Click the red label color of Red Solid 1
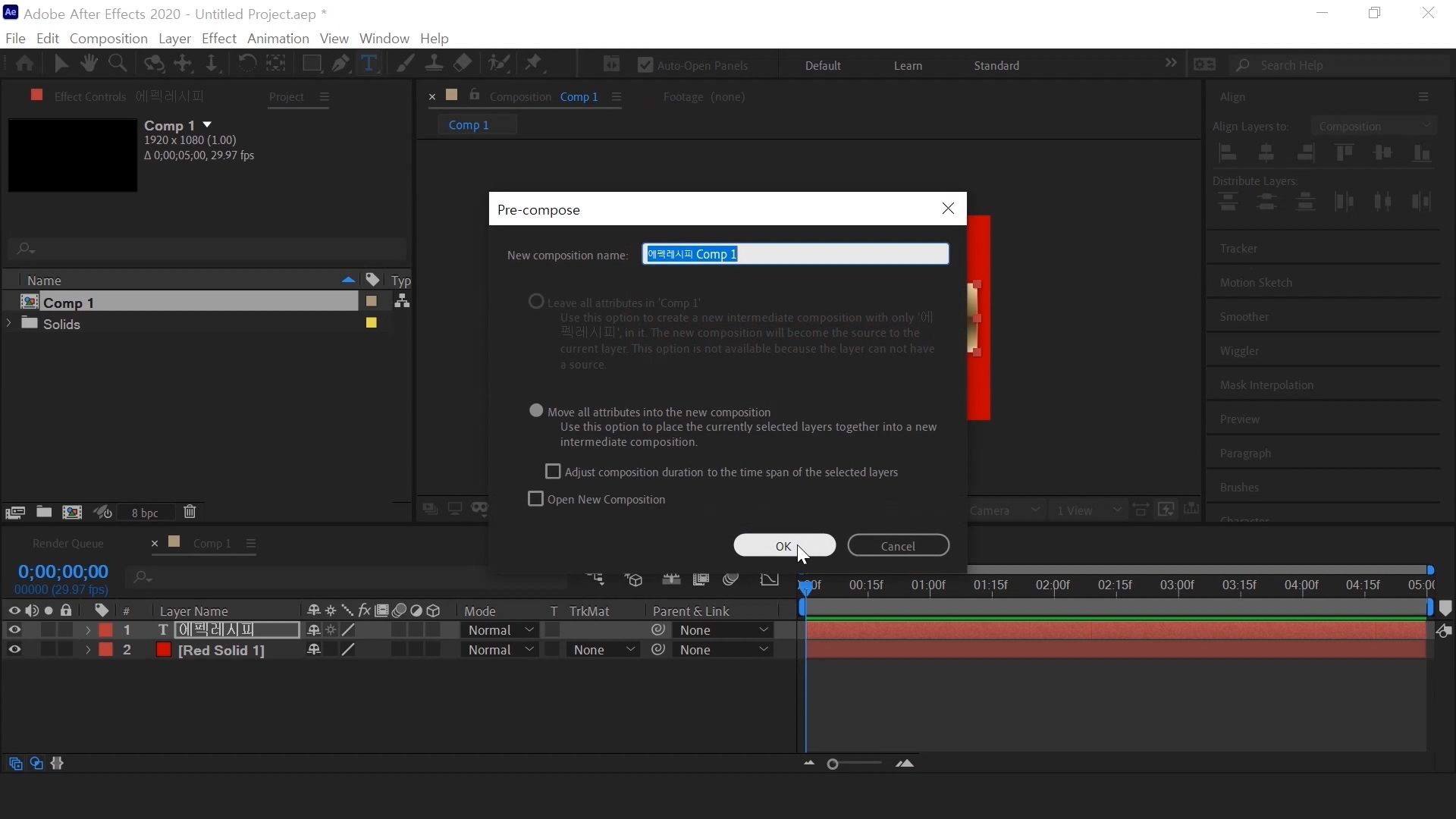The width and height of the screenshot is (1456, 819). (105, 650)
